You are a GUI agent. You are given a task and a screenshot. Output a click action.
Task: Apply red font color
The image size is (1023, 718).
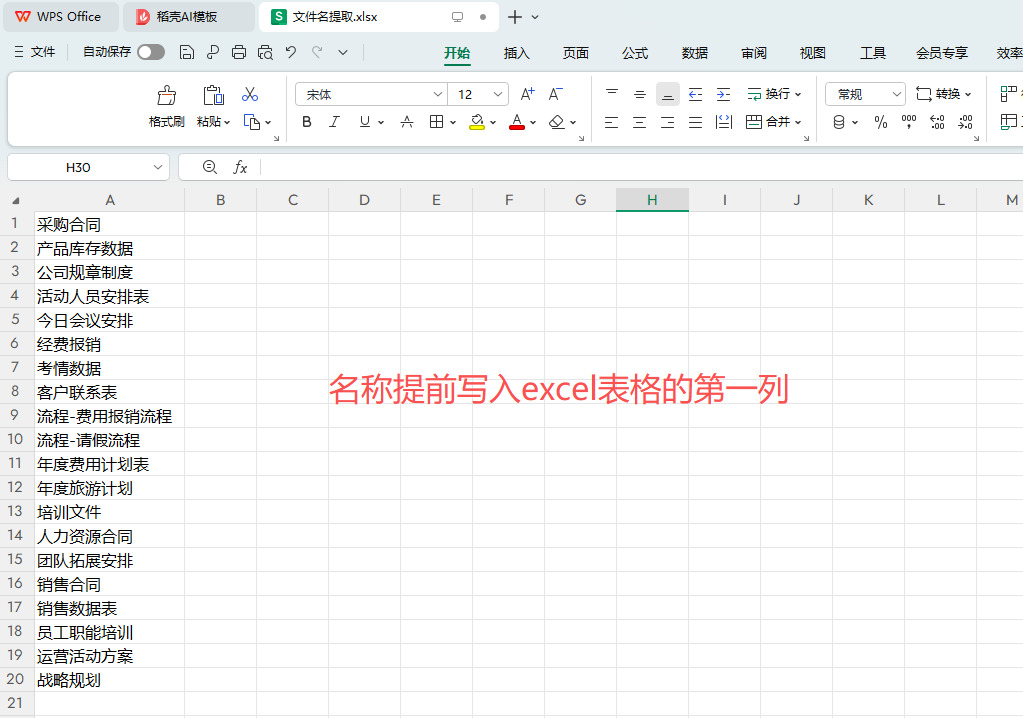click(517, 122)
